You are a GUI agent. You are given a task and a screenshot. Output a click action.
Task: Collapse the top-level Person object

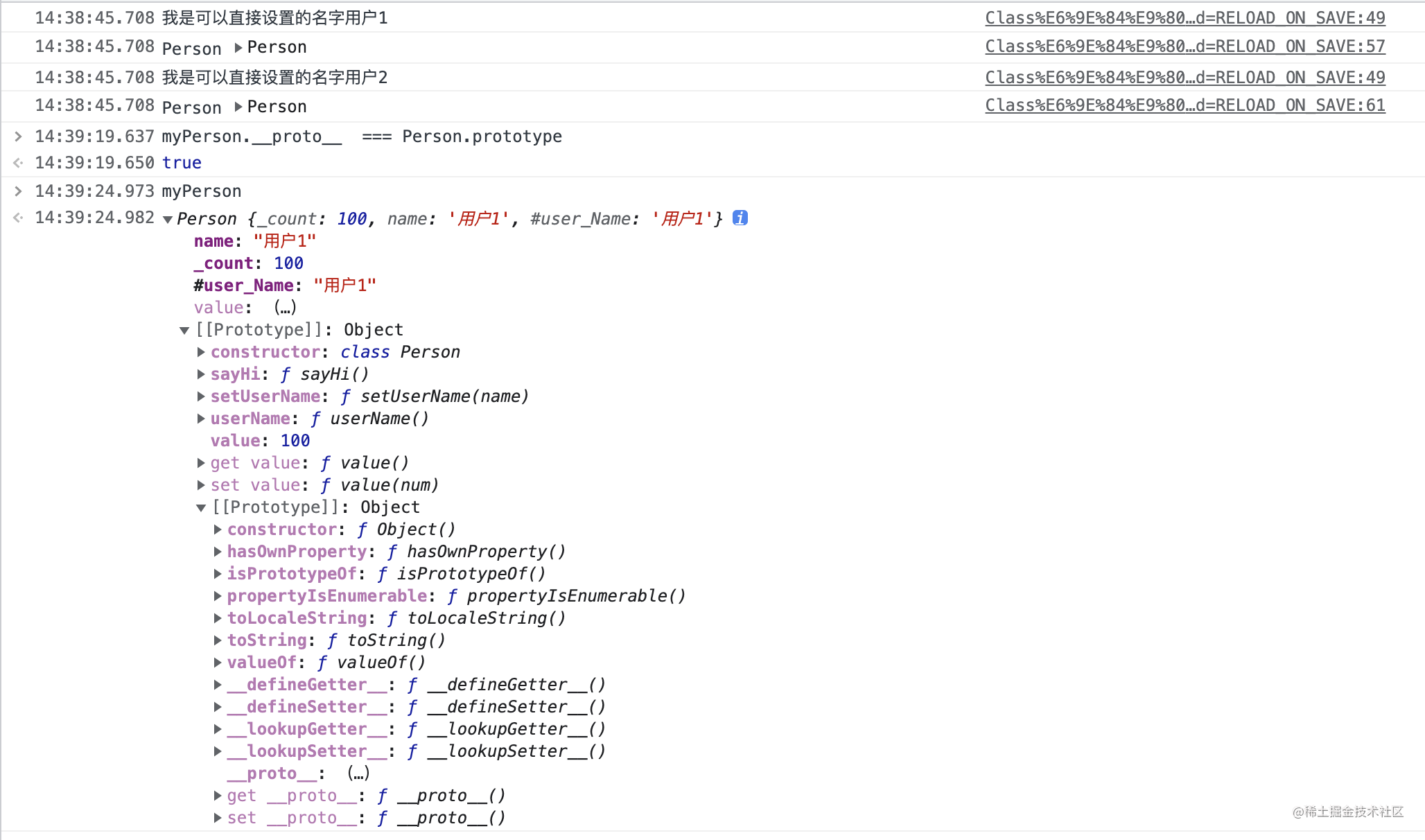167,220
